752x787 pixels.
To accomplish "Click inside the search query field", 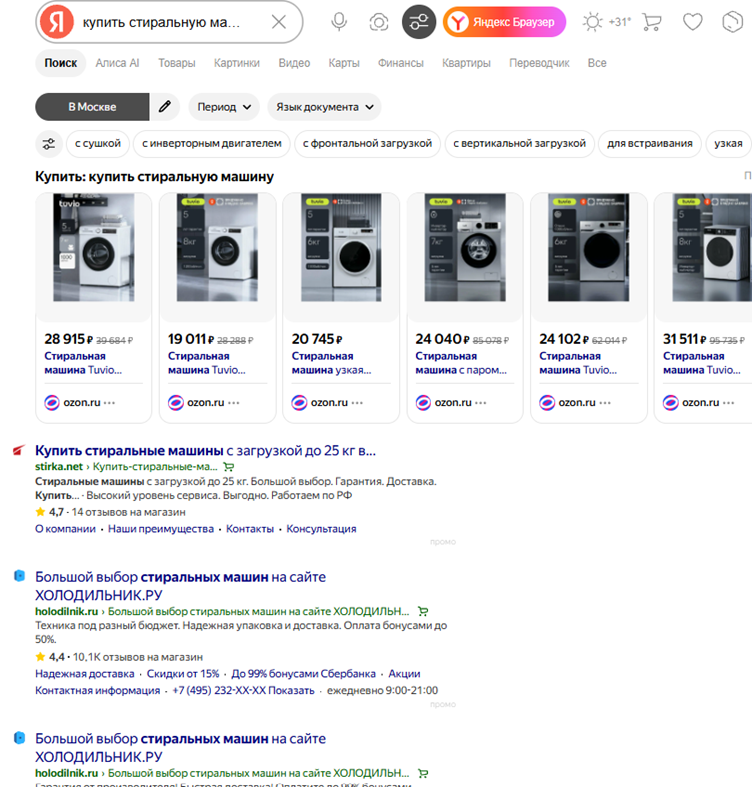I will pyautogui.click(x=168, y=23).
